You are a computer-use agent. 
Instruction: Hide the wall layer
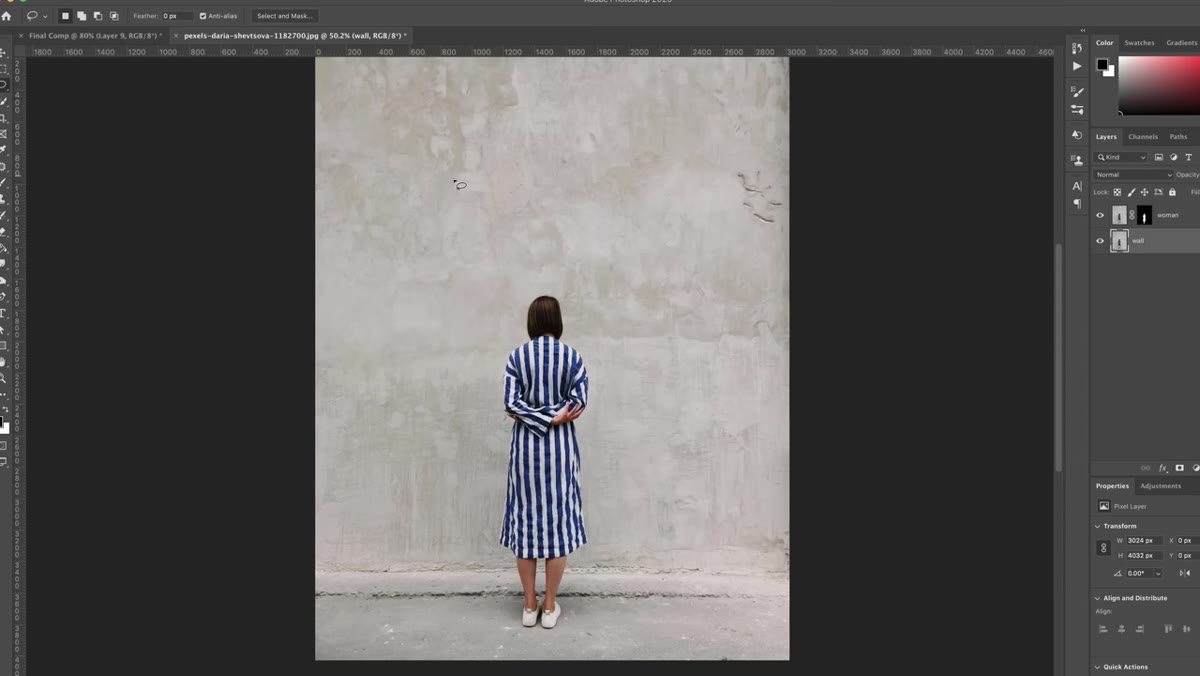[1100, 241]
